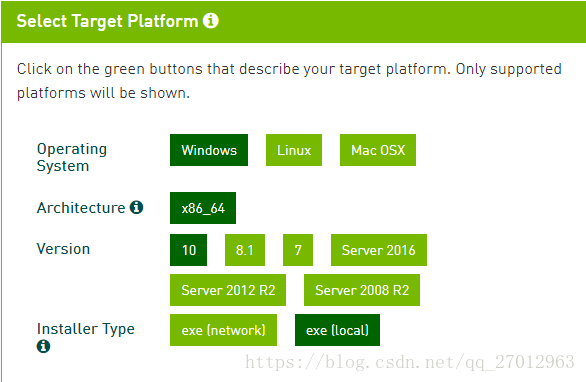The image size is (586, 382).
Task: Click the info icon under Installer Type
Action: coord(43,346)
